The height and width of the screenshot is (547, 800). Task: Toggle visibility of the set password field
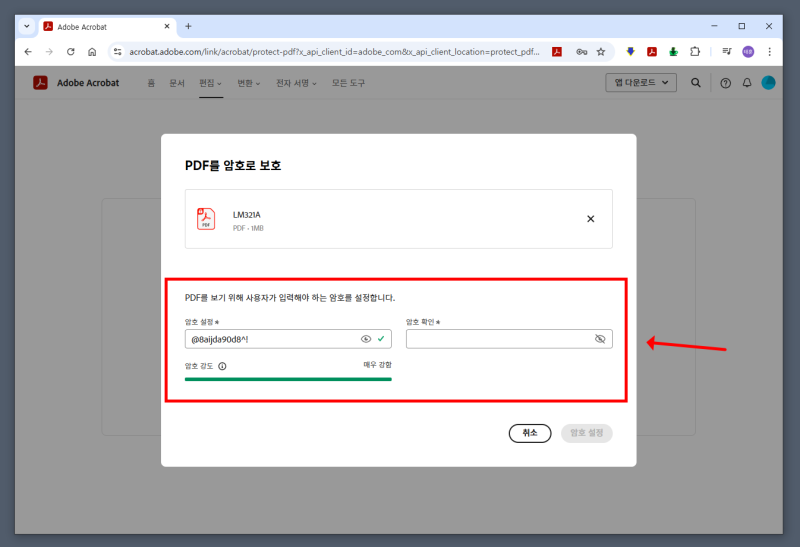pyautogui.click(x=366, y=339)
